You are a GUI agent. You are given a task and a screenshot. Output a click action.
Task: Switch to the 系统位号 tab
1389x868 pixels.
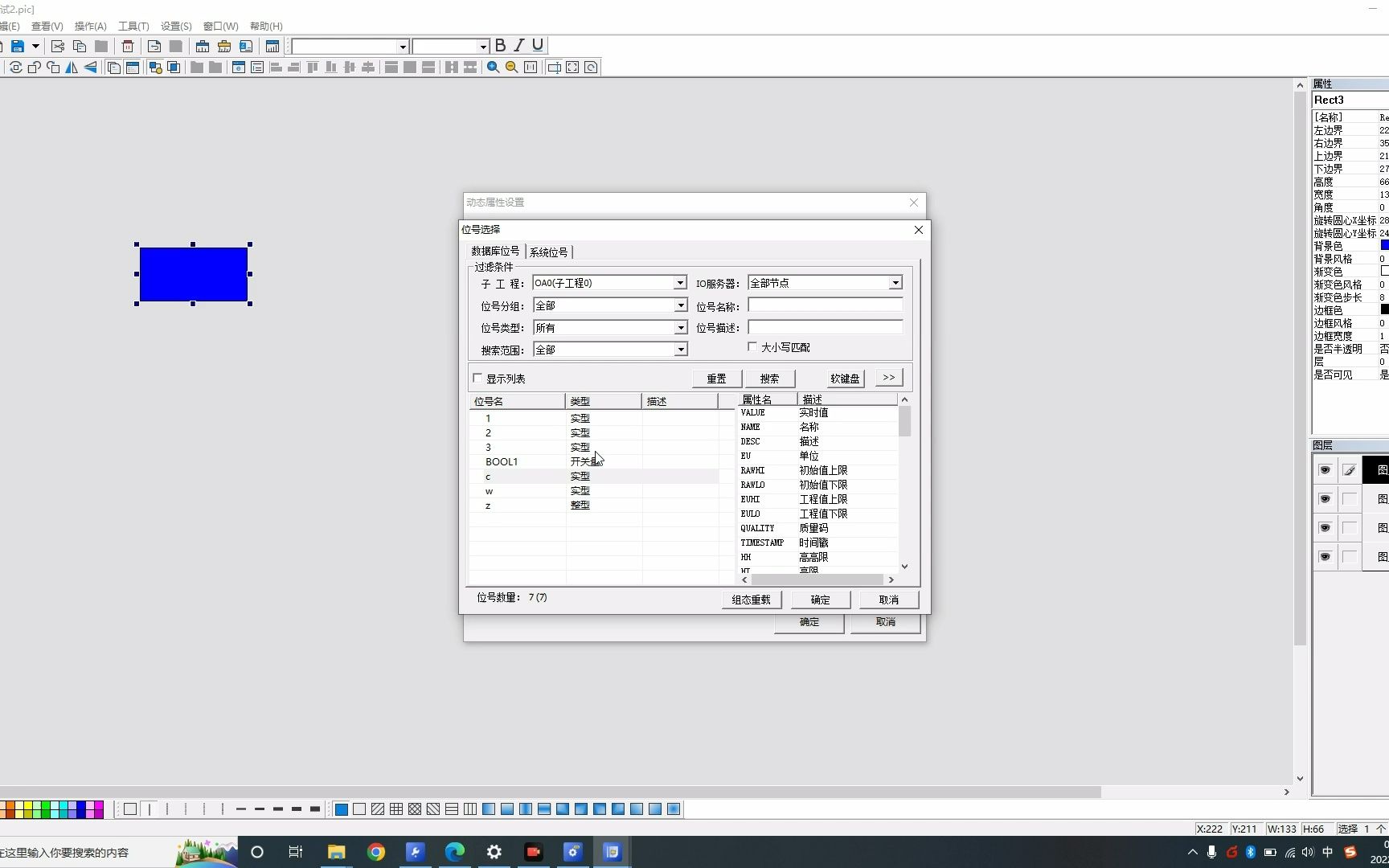549,252
